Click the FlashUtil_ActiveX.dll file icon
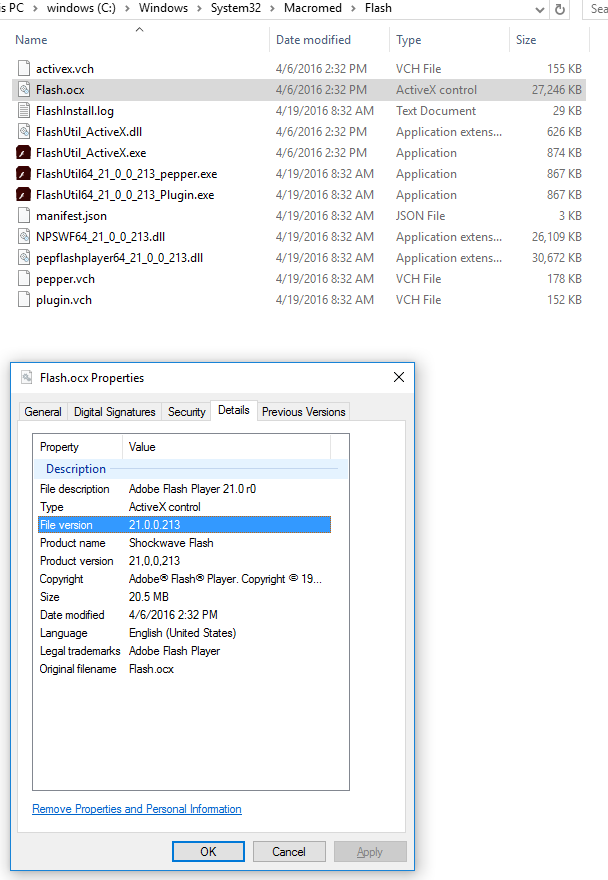The image size is (608, 880). coord(24,132)
